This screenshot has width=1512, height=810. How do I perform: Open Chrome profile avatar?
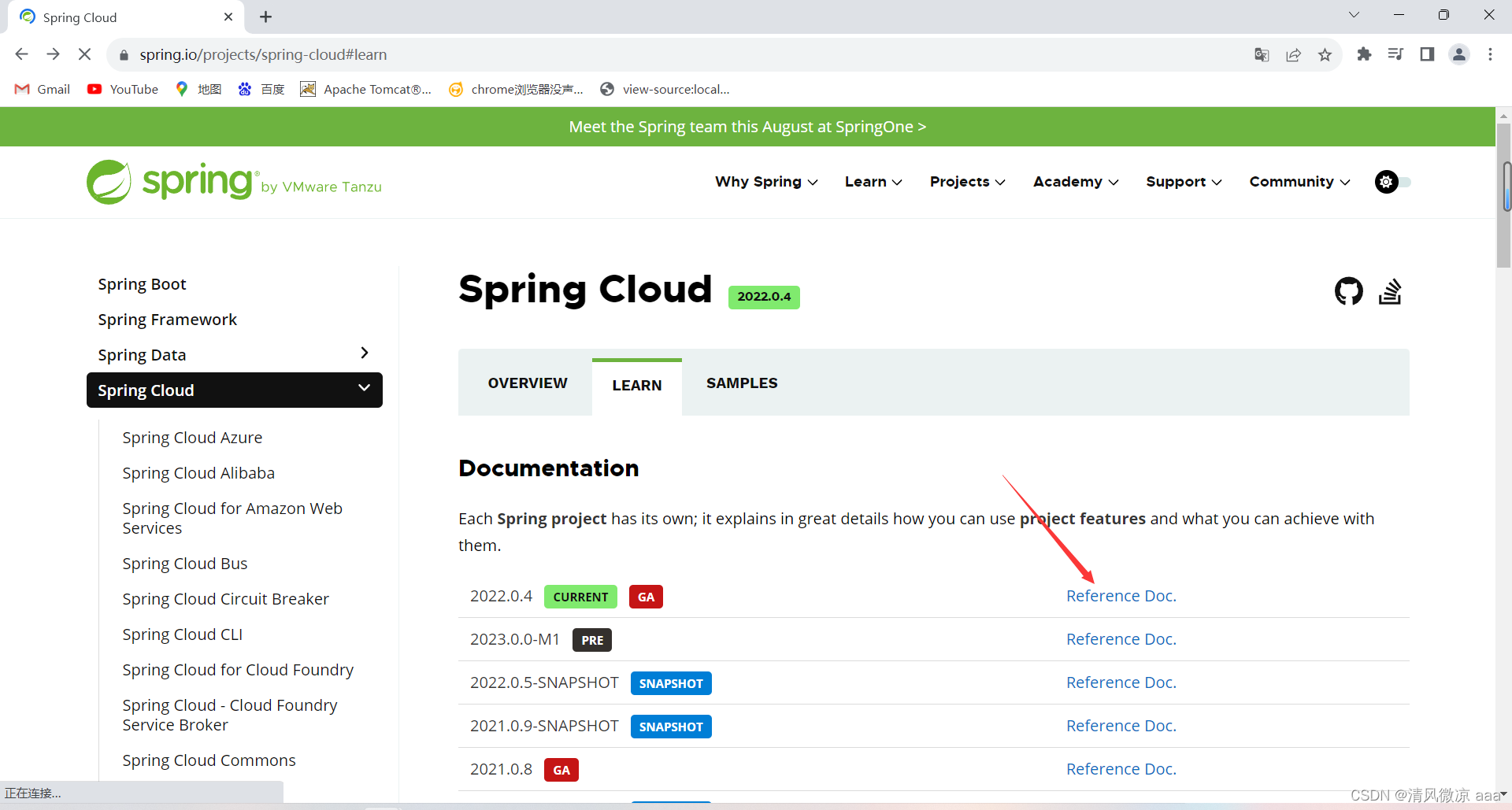pos(1459,54)
